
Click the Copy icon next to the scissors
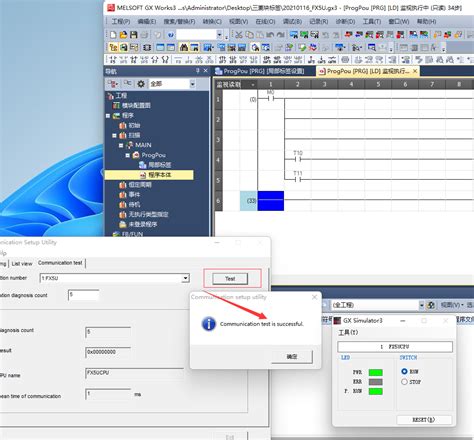click(x=249, y=35)
